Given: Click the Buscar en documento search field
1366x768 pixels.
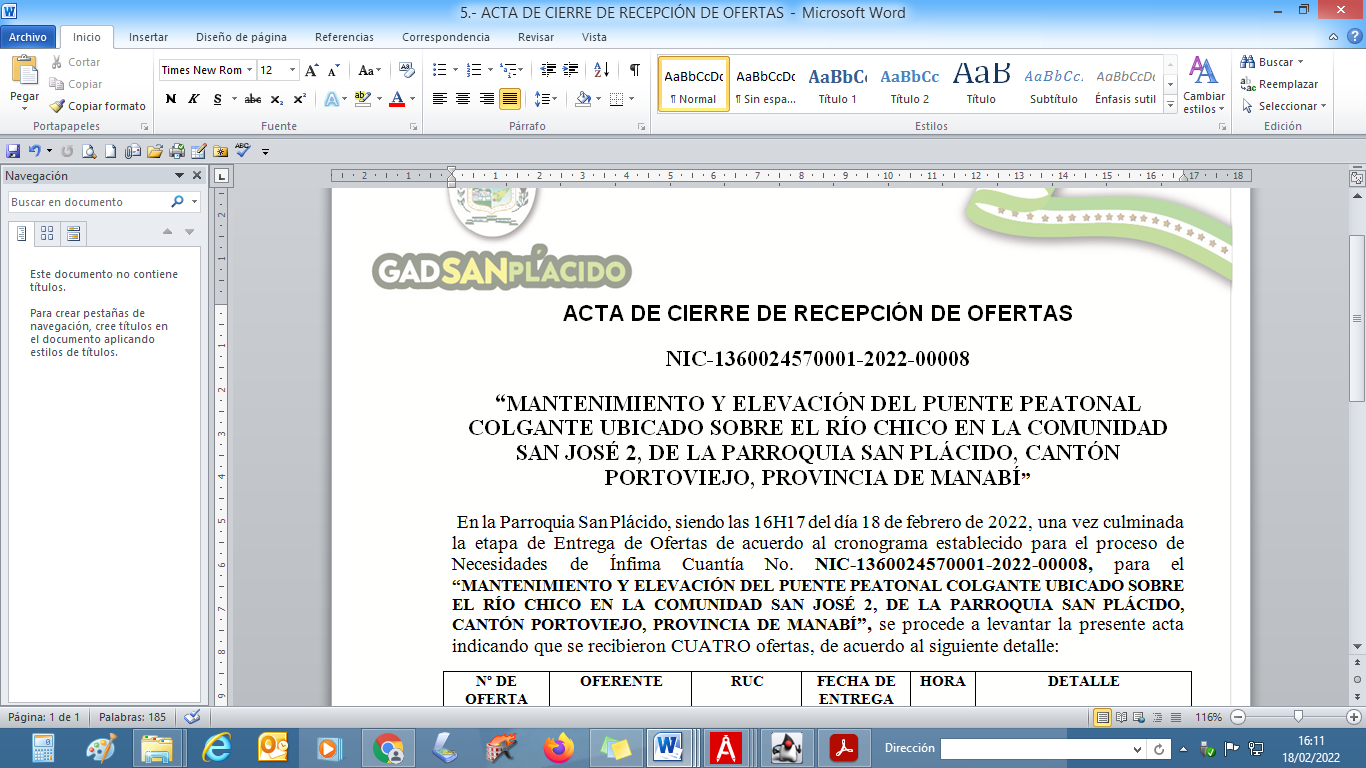Looking at the screenshot, I should click(x=88, y=202).
